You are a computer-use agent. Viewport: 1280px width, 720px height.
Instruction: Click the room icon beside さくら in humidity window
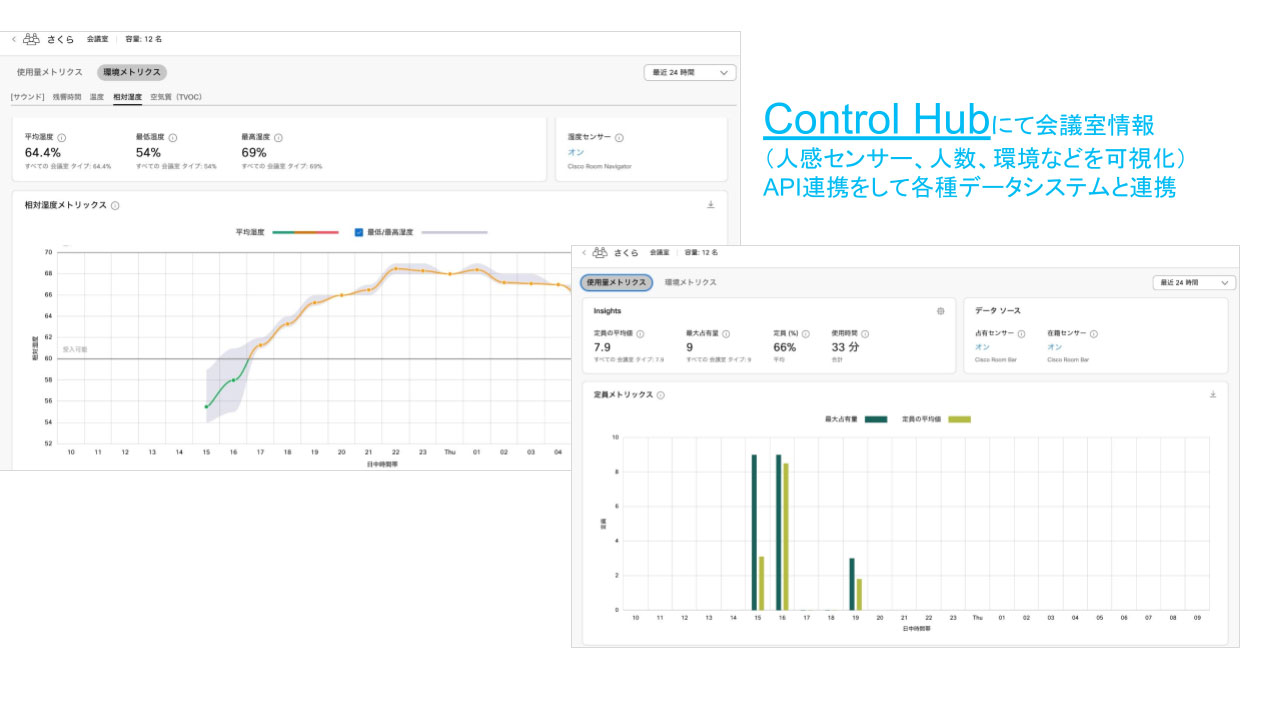pos(31,39)
